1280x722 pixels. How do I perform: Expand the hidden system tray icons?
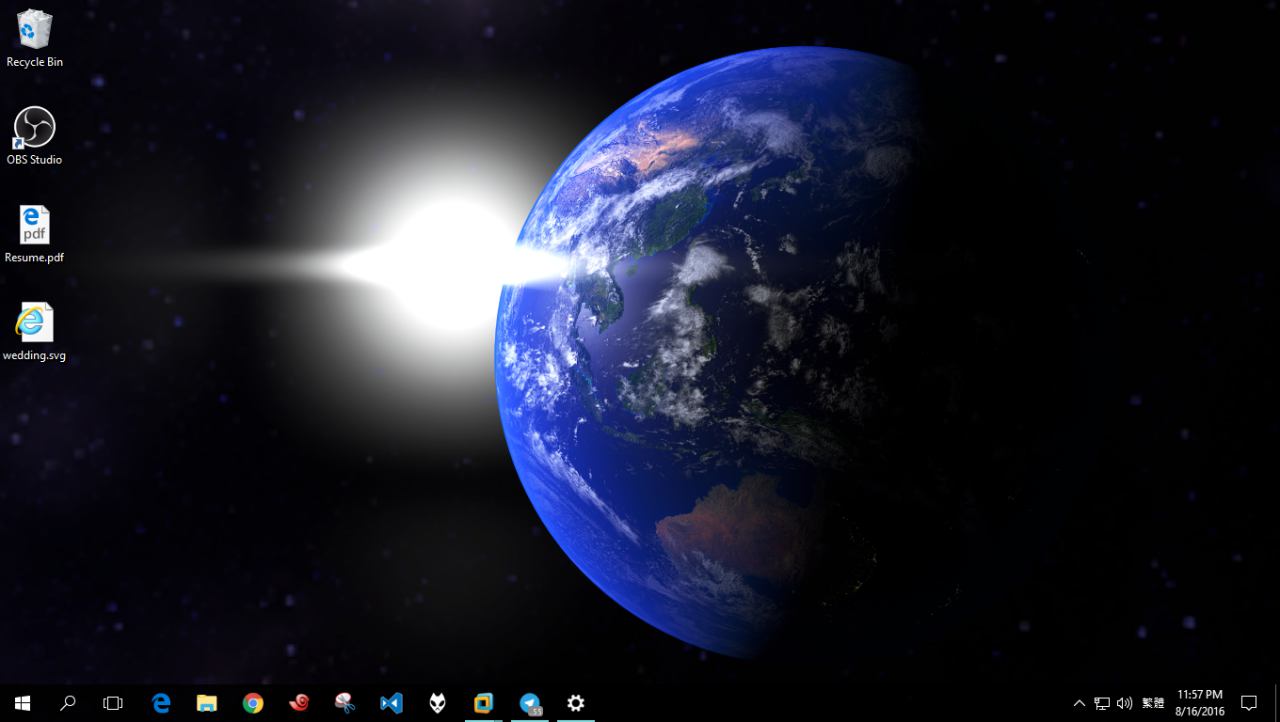pos(1079,703)
